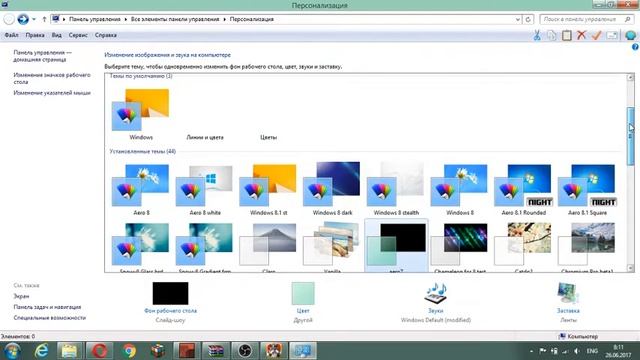Go up one level with the up arrow
The image size is (640, 360).
click(44, 19)
